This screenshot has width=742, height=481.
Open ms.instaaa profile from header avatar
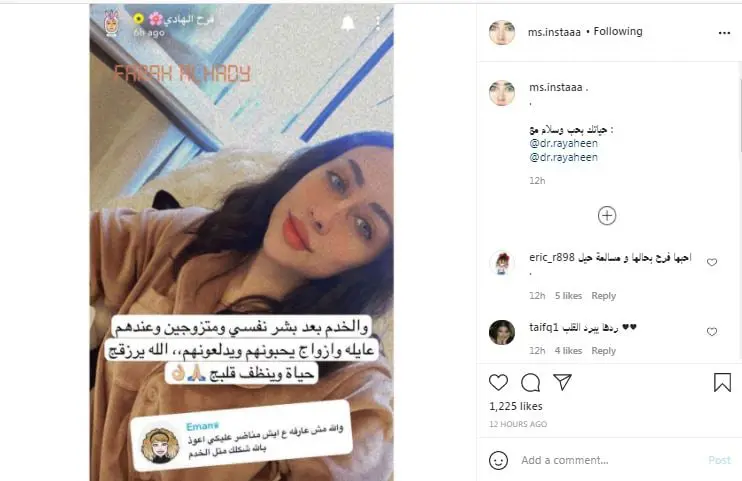502,33
